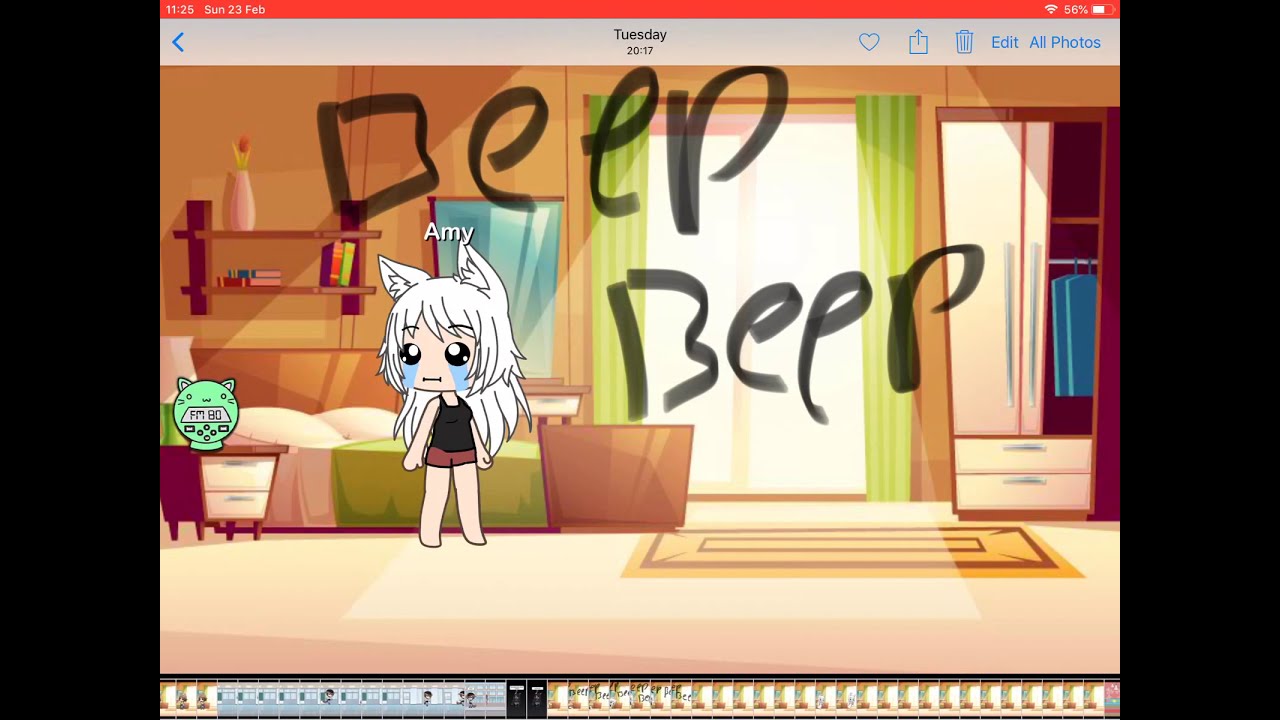
Task: Tap the Wi-Fi status icon
Action: (1050, 9)
